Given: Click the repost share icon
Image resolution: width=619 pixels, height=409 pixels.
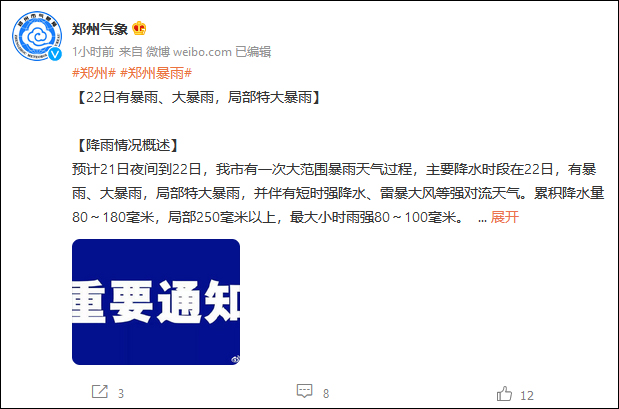Looking at the screenshot, I should point(99,392).
